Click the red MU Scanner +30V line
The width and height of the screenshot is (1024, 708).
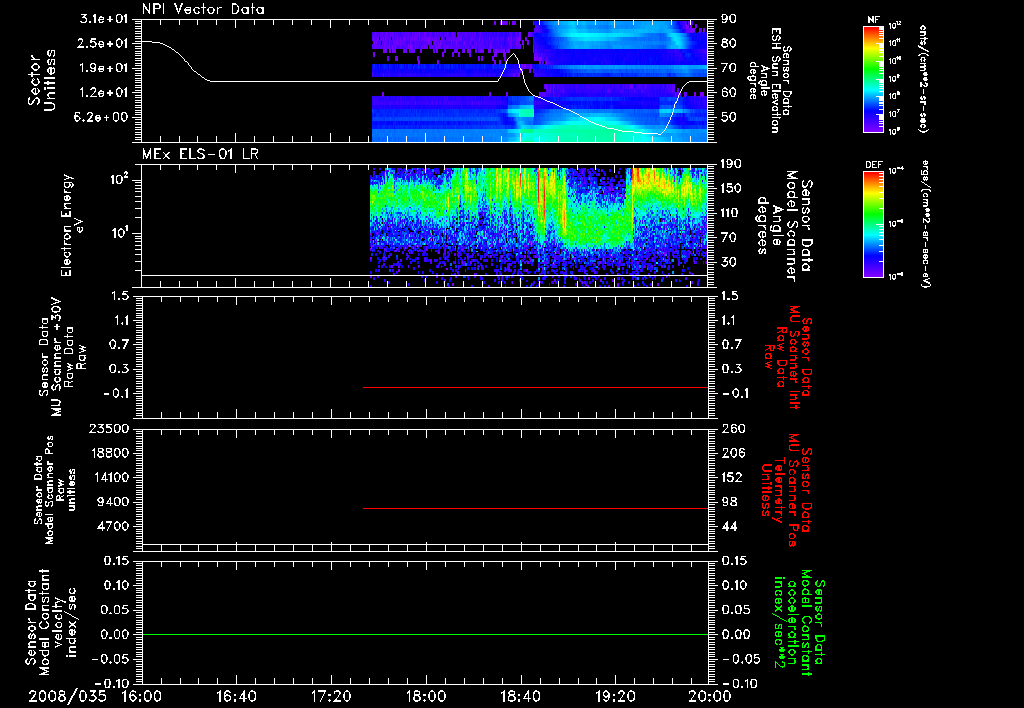coord(535,387)
